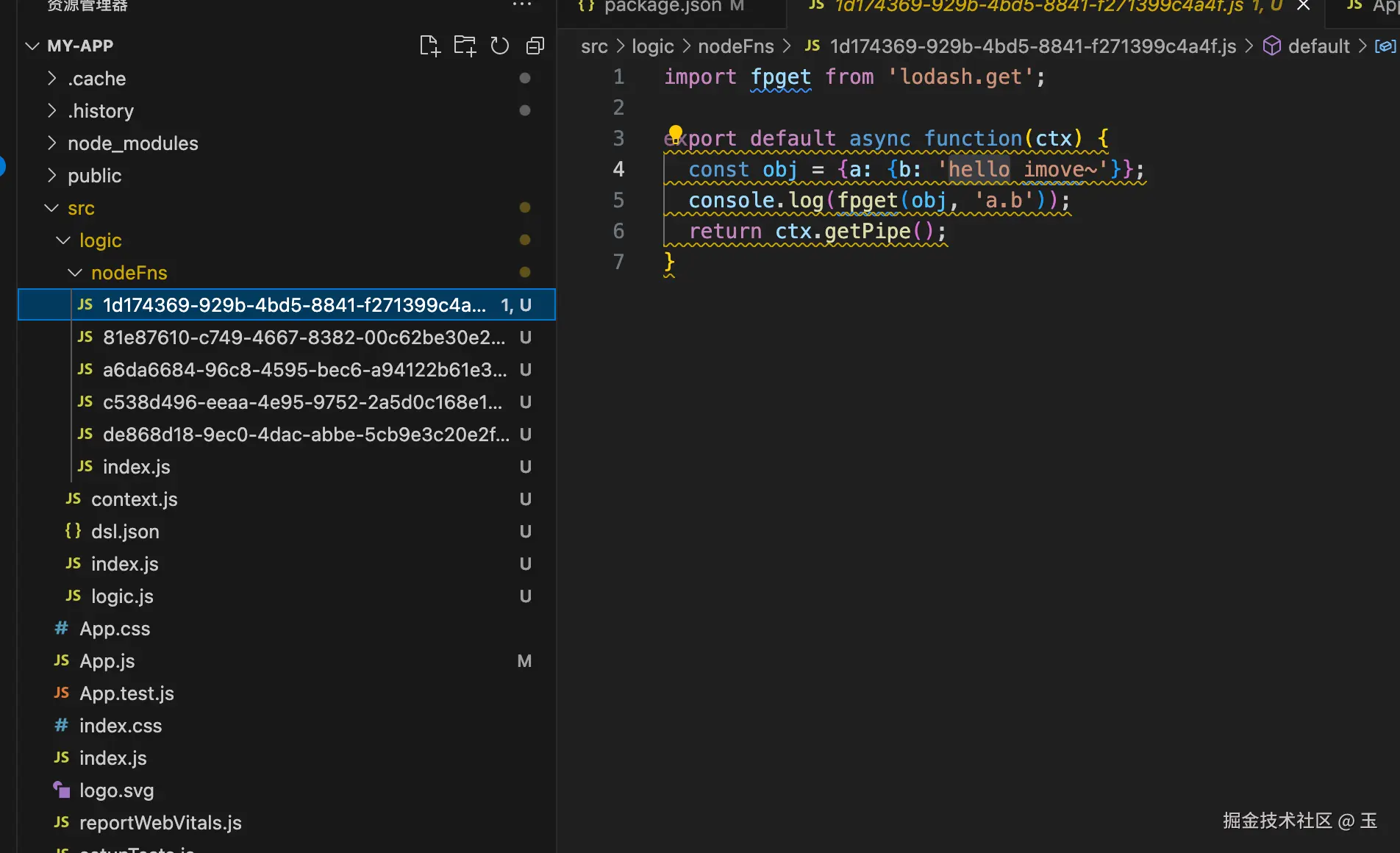Open the explorer more actions ellipsis menu
The width and height of the screenshot is (1400, 853).
coord(522,5)
